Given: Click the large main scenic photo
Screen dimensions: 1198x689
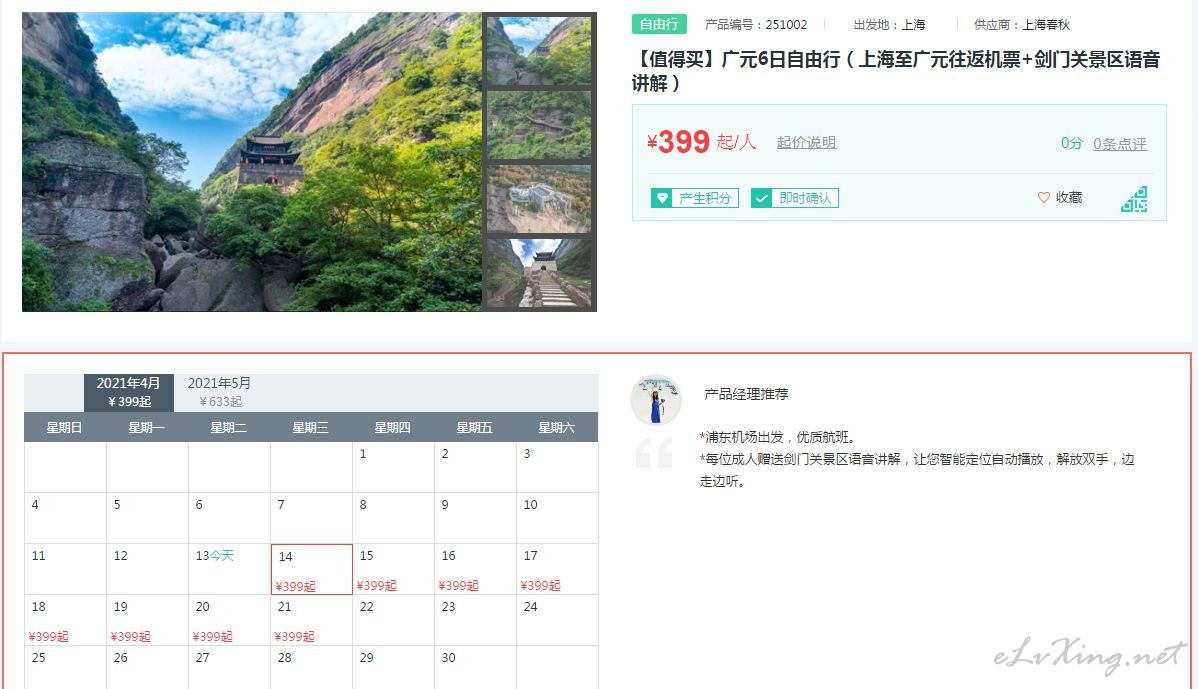Looking at the screenshot, I should tap(252, 162).
